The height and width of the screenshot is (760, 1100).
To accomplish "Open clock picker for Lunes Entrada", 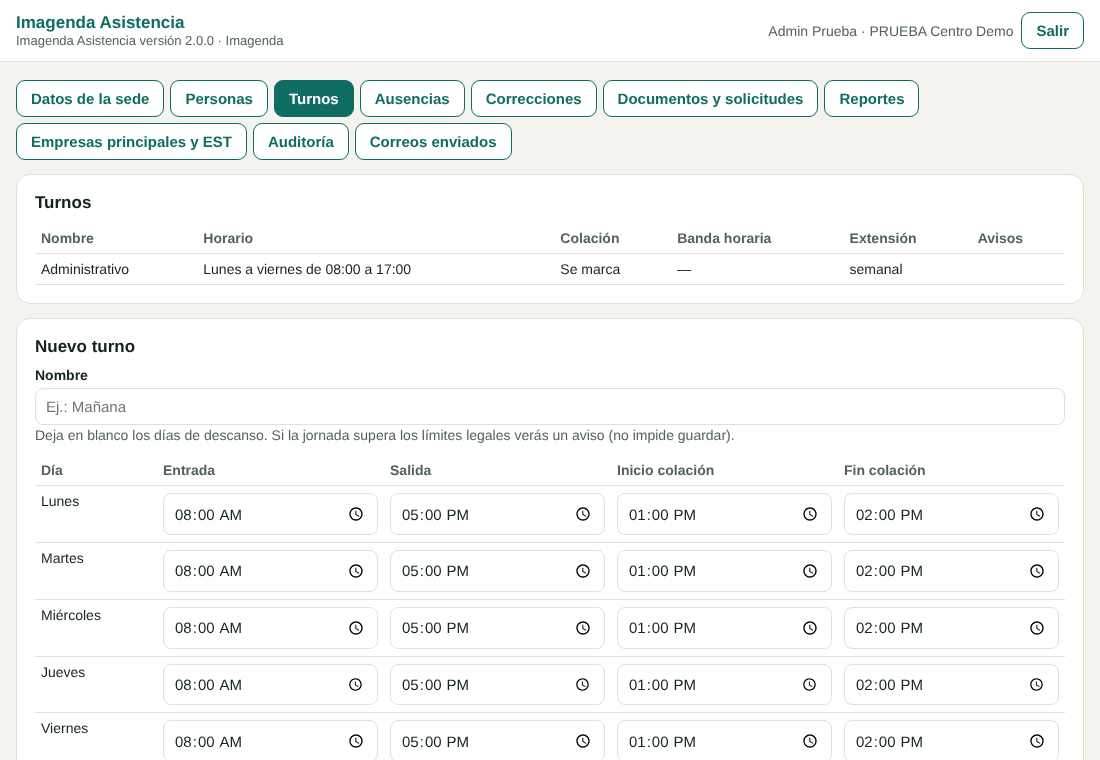I will (356, 514).
